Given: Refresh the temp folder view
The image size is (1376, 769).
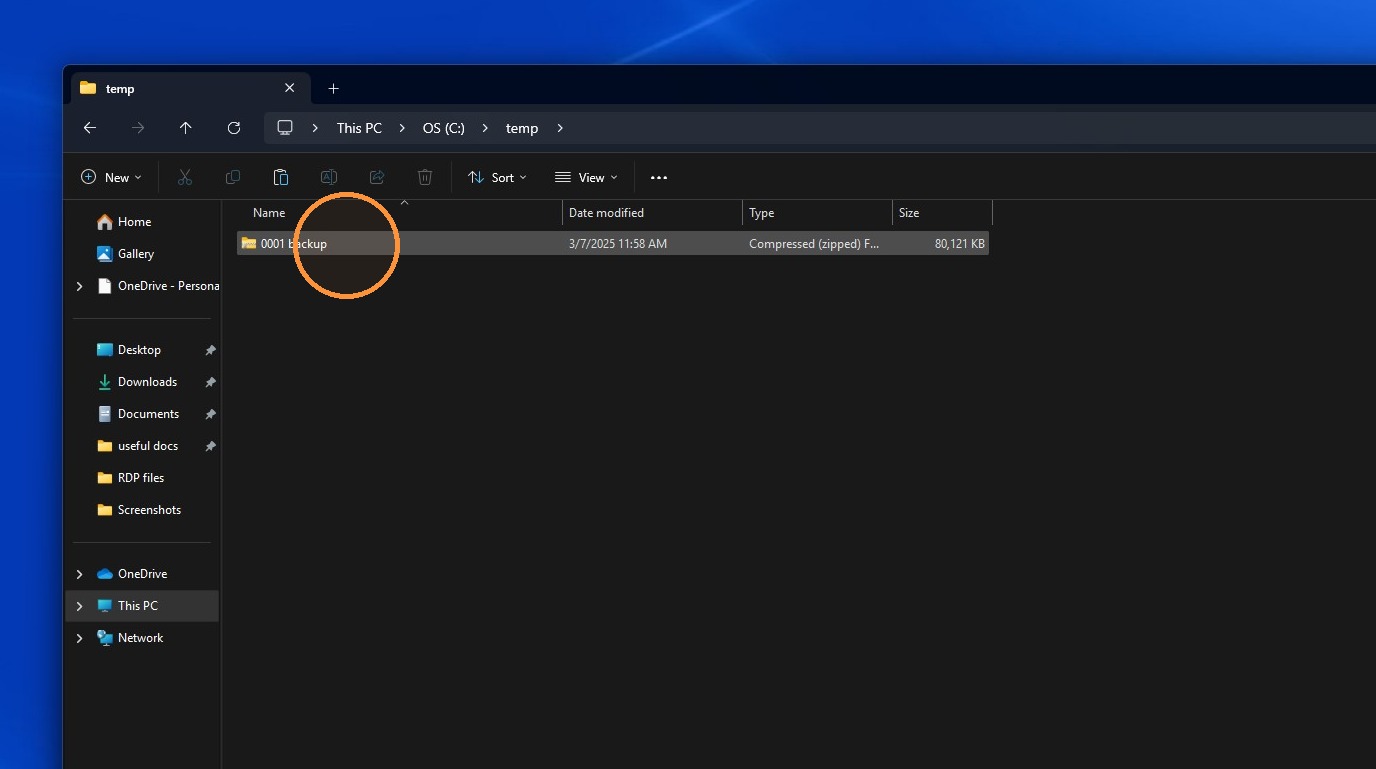Looking at the screenshot, I should (234, 128).
